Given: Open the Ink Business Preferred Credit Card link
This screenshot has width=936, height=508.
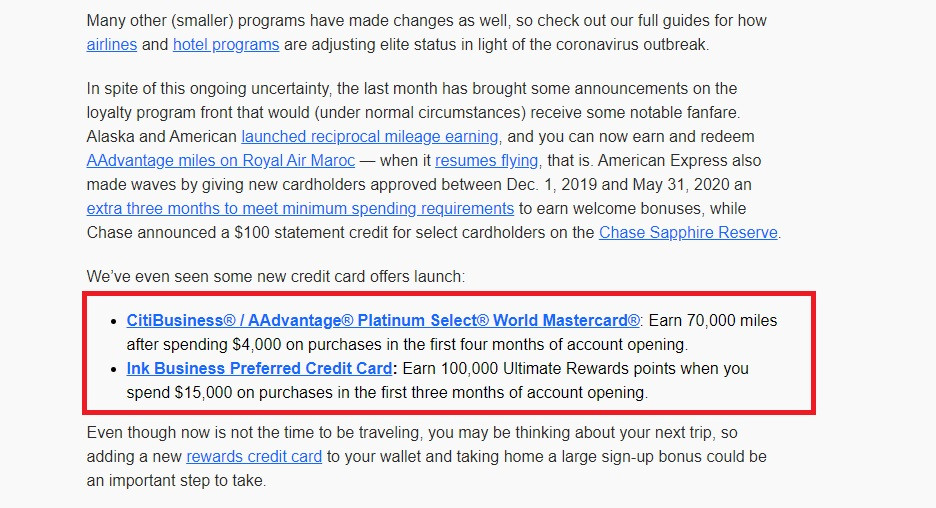Looking at the screenshot, I should point(259,368).
